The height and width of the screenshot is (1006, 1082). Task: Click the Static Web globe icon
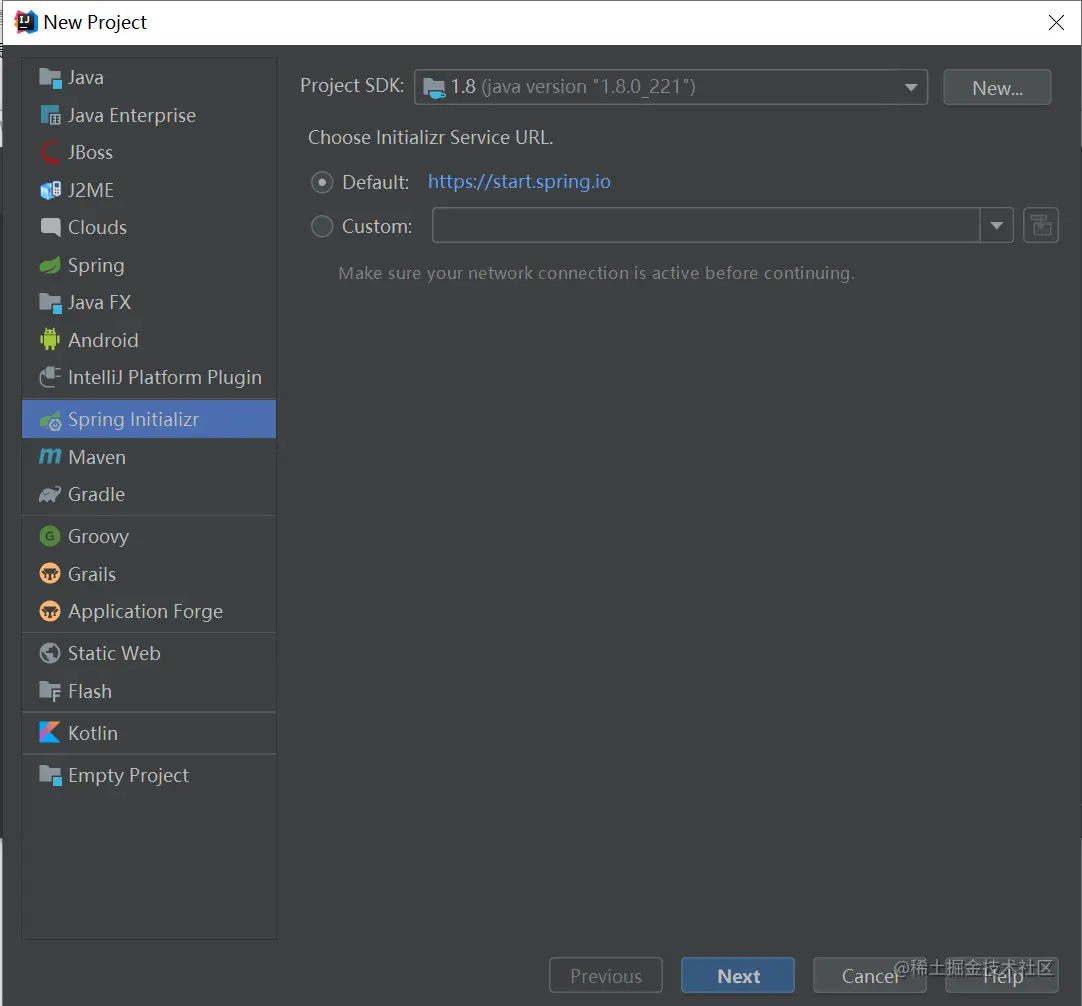pyautogui.click(x=50, y=653)
